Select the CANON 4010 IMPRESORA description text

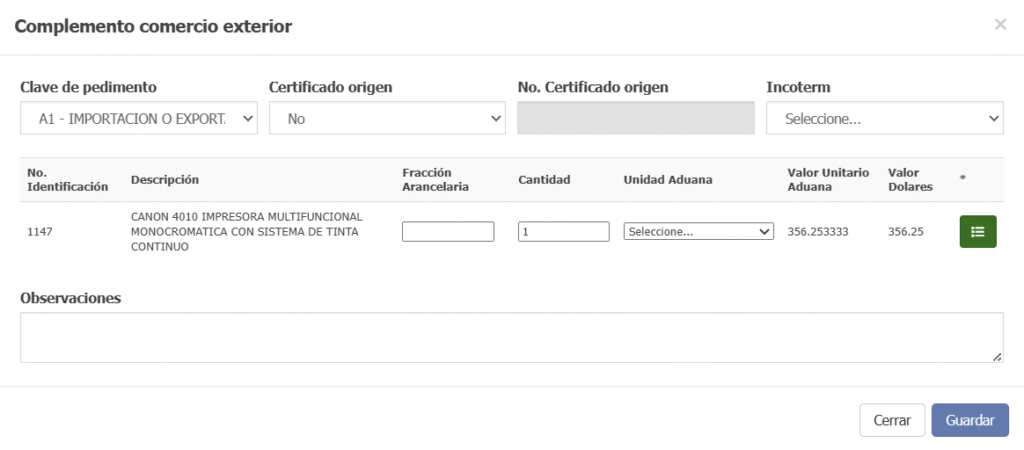[246, 231]
